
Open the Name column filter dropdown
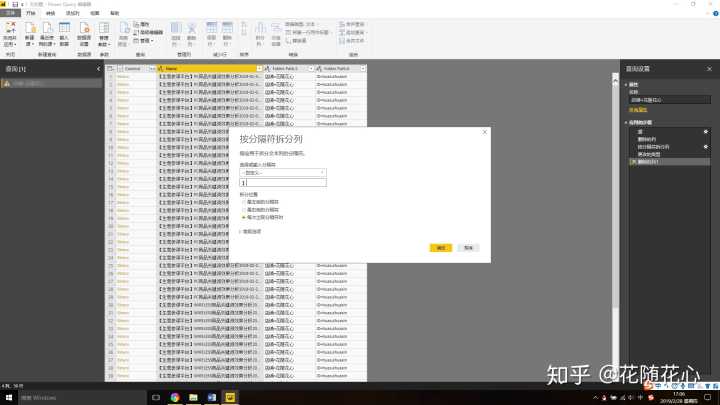pyautogui.click(x=259, y=68)
